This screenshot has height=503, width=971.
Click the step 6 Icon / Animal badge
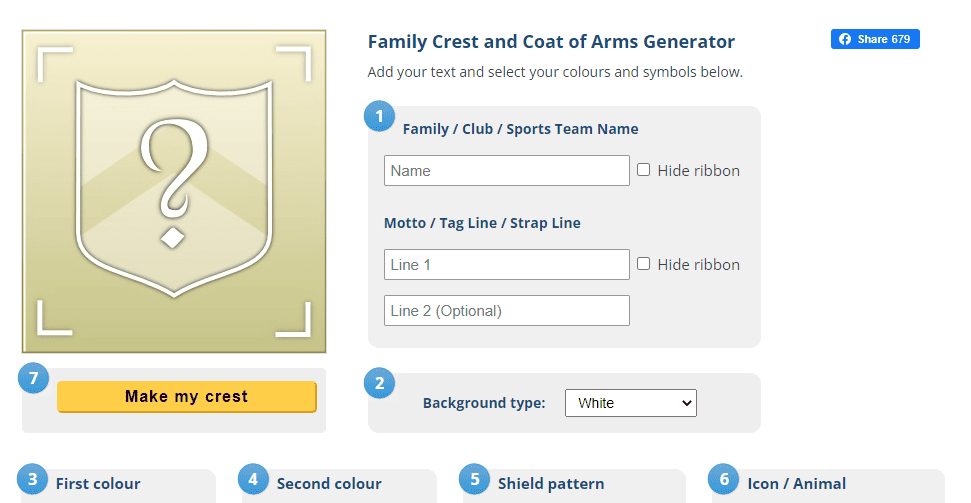point(724,479)
